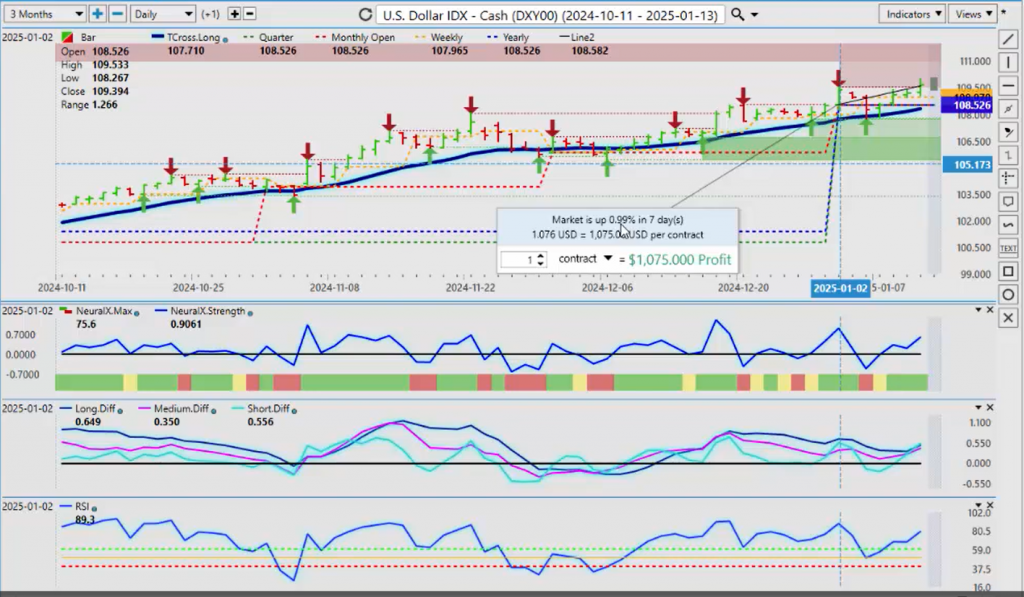Screen dimensions: 1024x597
Task: Click the refresh chart icon
Action: coord(365,14)
